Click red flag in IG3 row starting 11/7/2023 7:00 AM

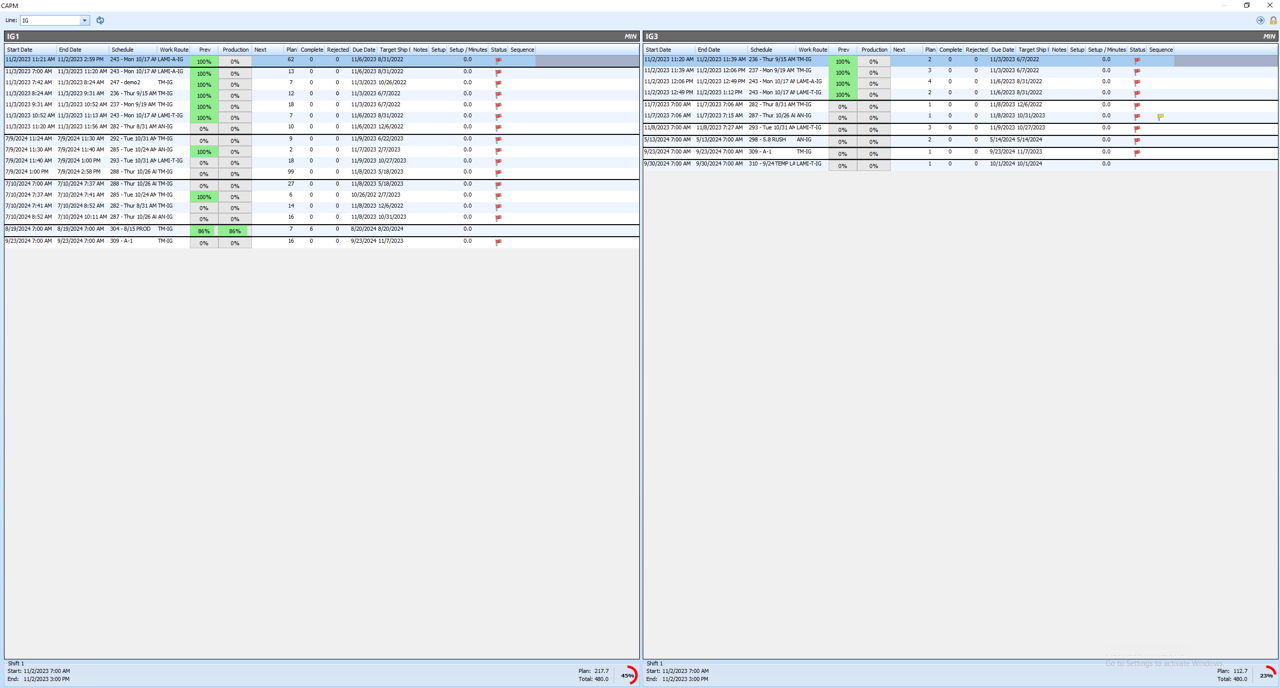coord(1137,105)
